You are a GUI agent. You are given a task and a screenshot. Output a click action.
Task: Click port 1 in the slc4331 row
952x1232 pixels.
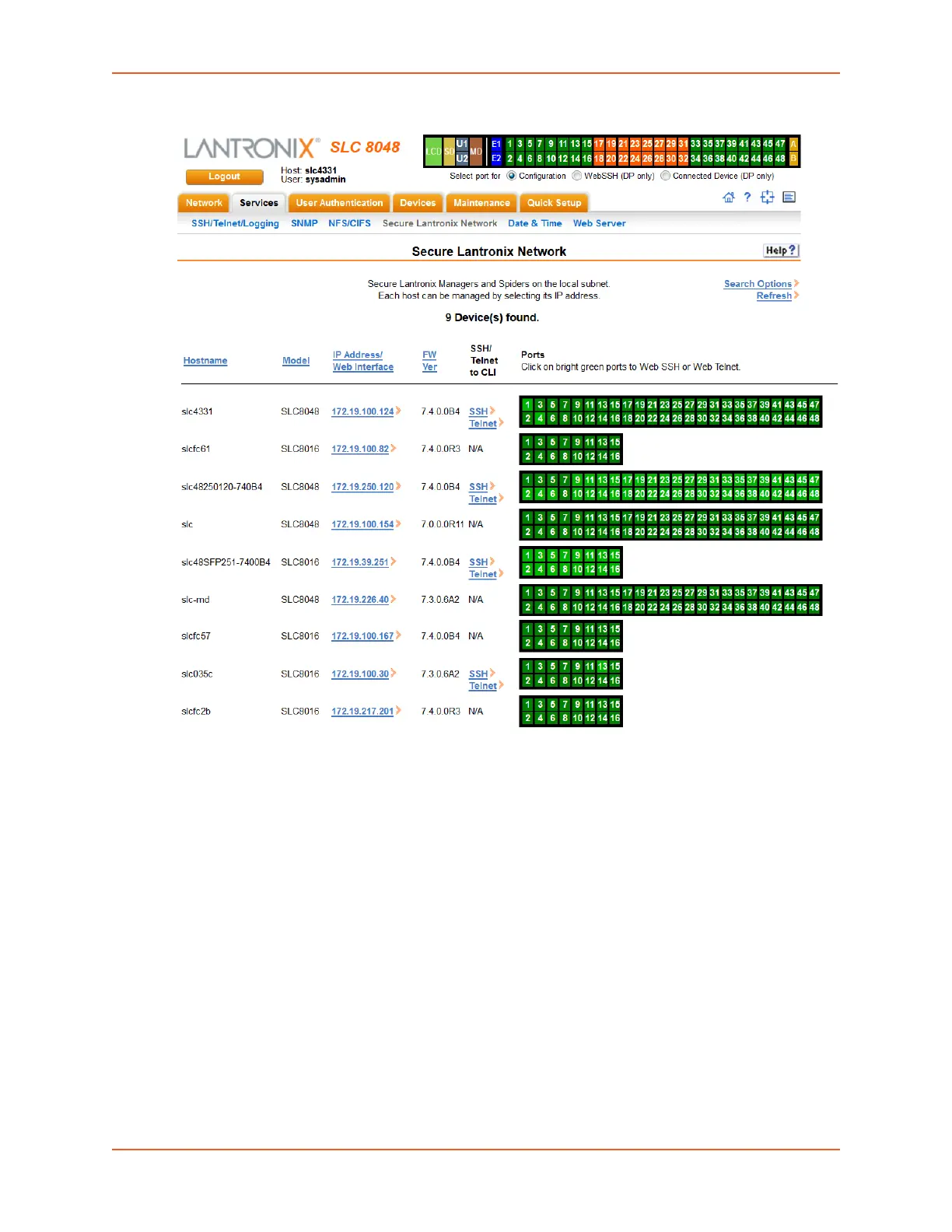[527, 404]
